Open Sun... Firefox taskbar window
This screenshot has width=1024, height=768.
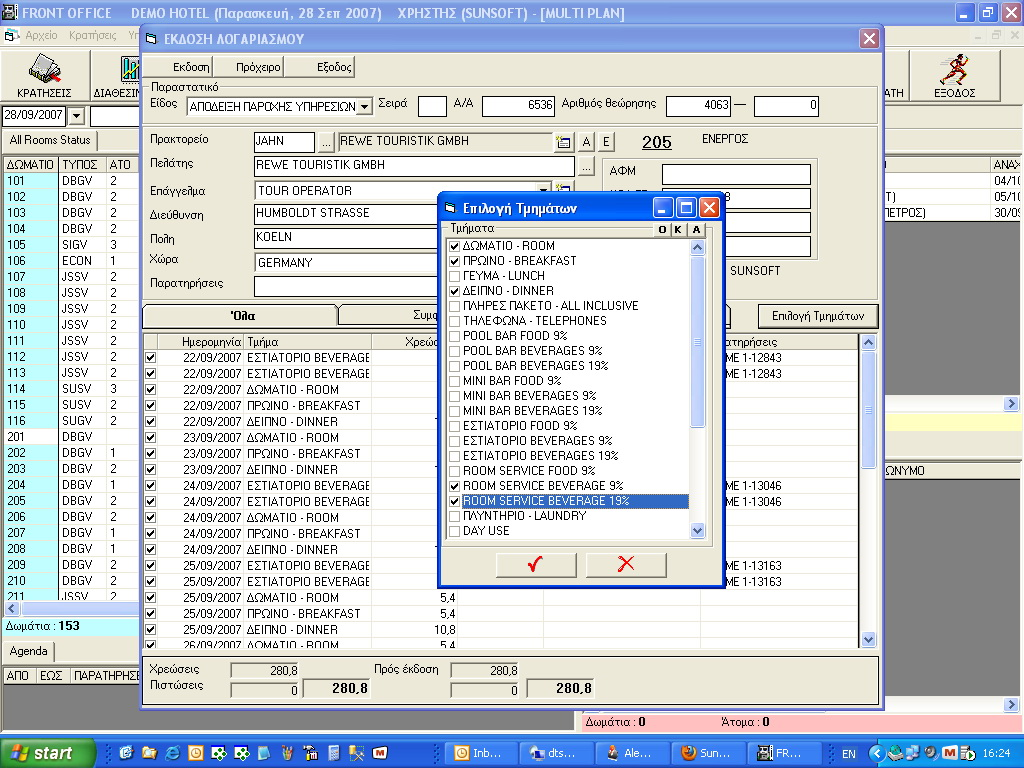point(708,753)
